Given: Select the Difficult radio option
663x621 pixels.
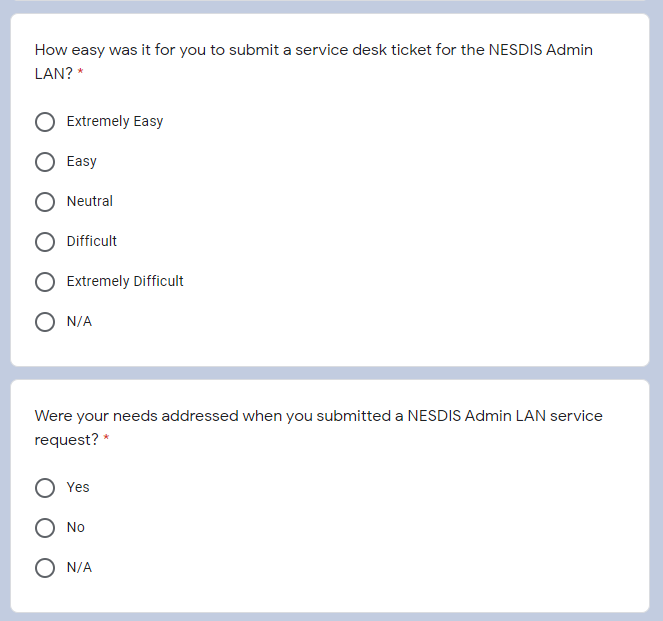Looking at the screenshot, I should click(45, 242).
